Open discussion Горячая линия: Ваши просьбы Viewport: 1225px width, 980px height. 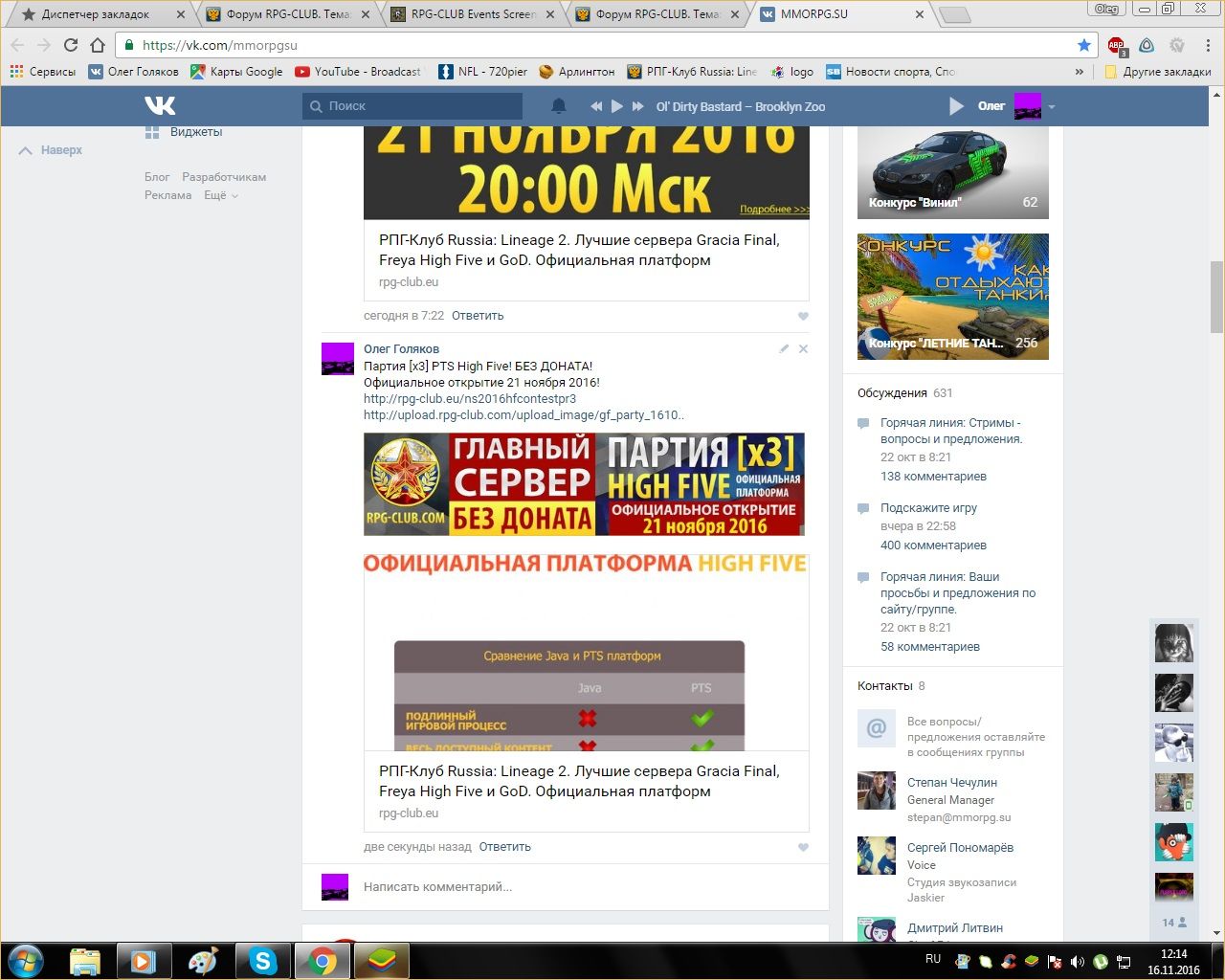coord(958,593)
